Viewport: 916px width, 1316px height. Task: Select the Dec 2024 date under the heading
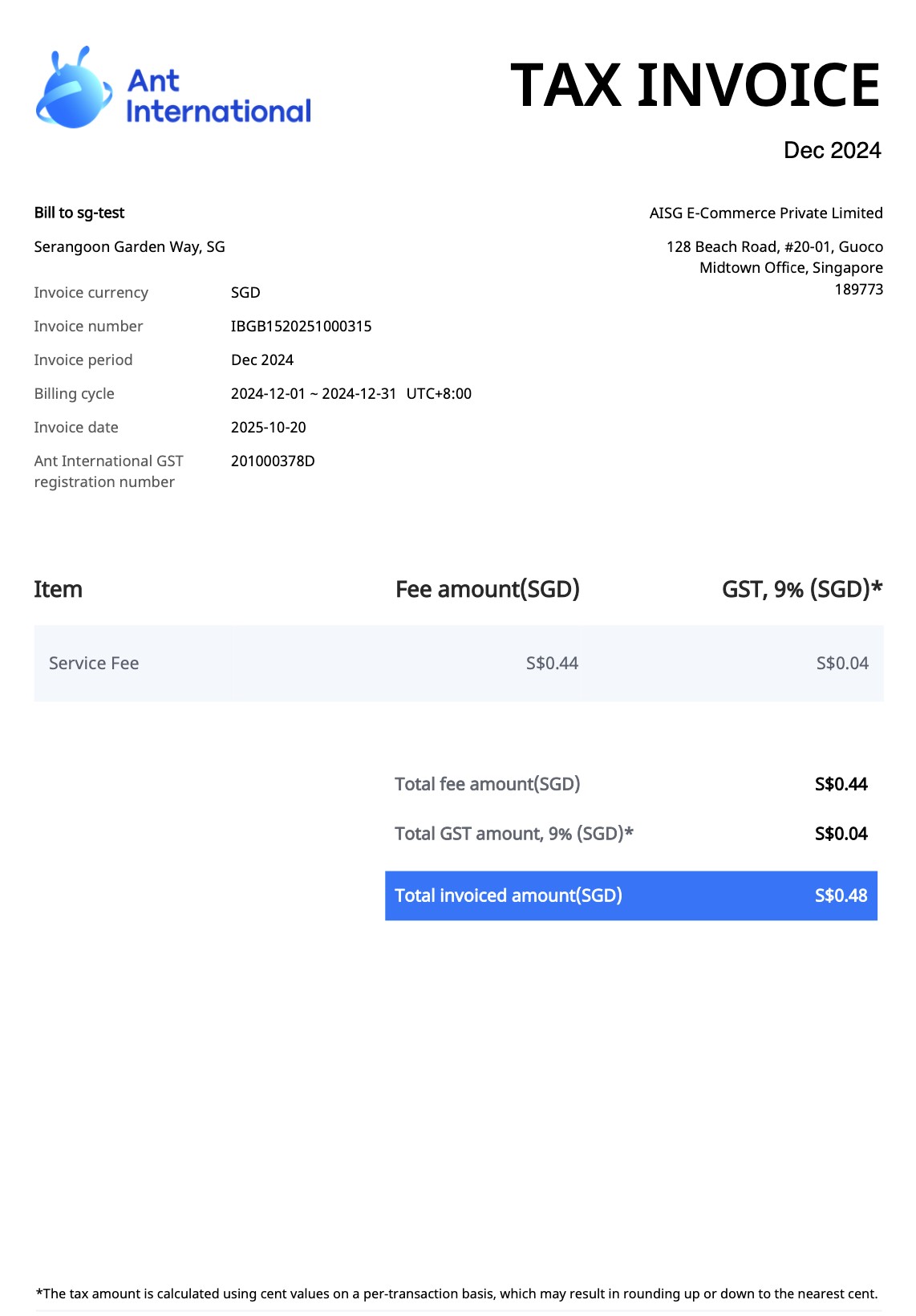[832, 150]
